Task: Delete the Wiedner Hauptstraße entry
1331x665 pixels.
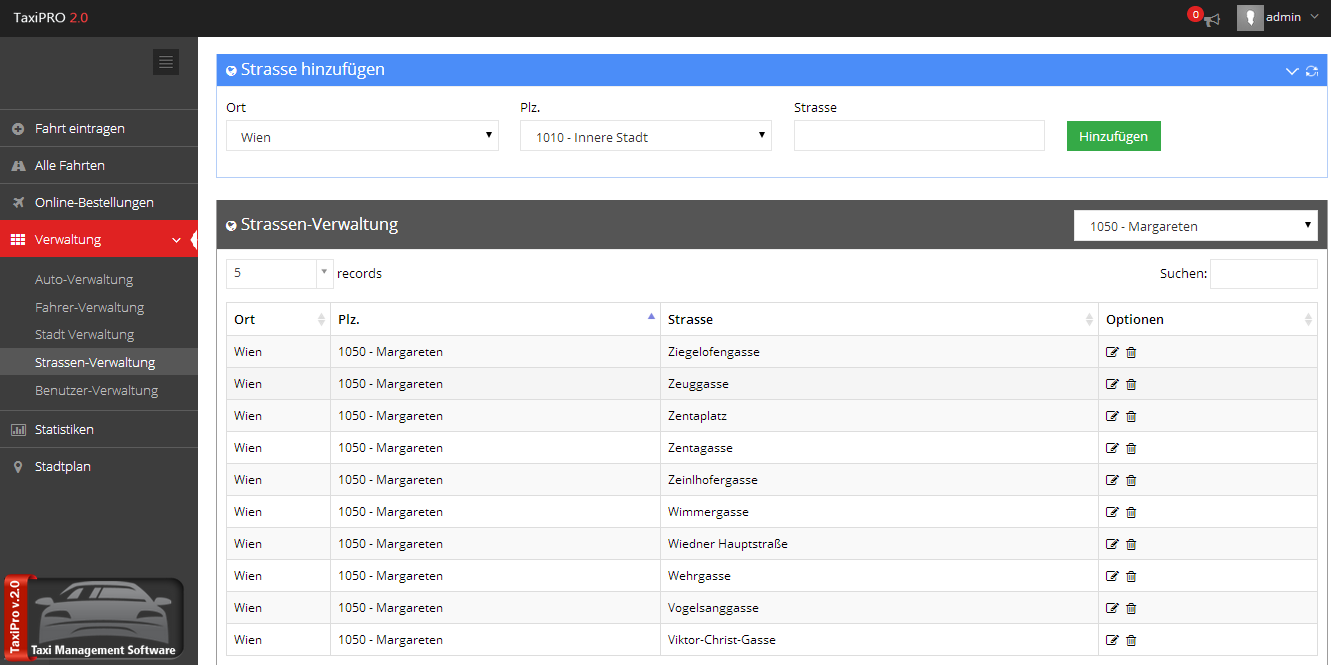Action: click(1131, 544)
